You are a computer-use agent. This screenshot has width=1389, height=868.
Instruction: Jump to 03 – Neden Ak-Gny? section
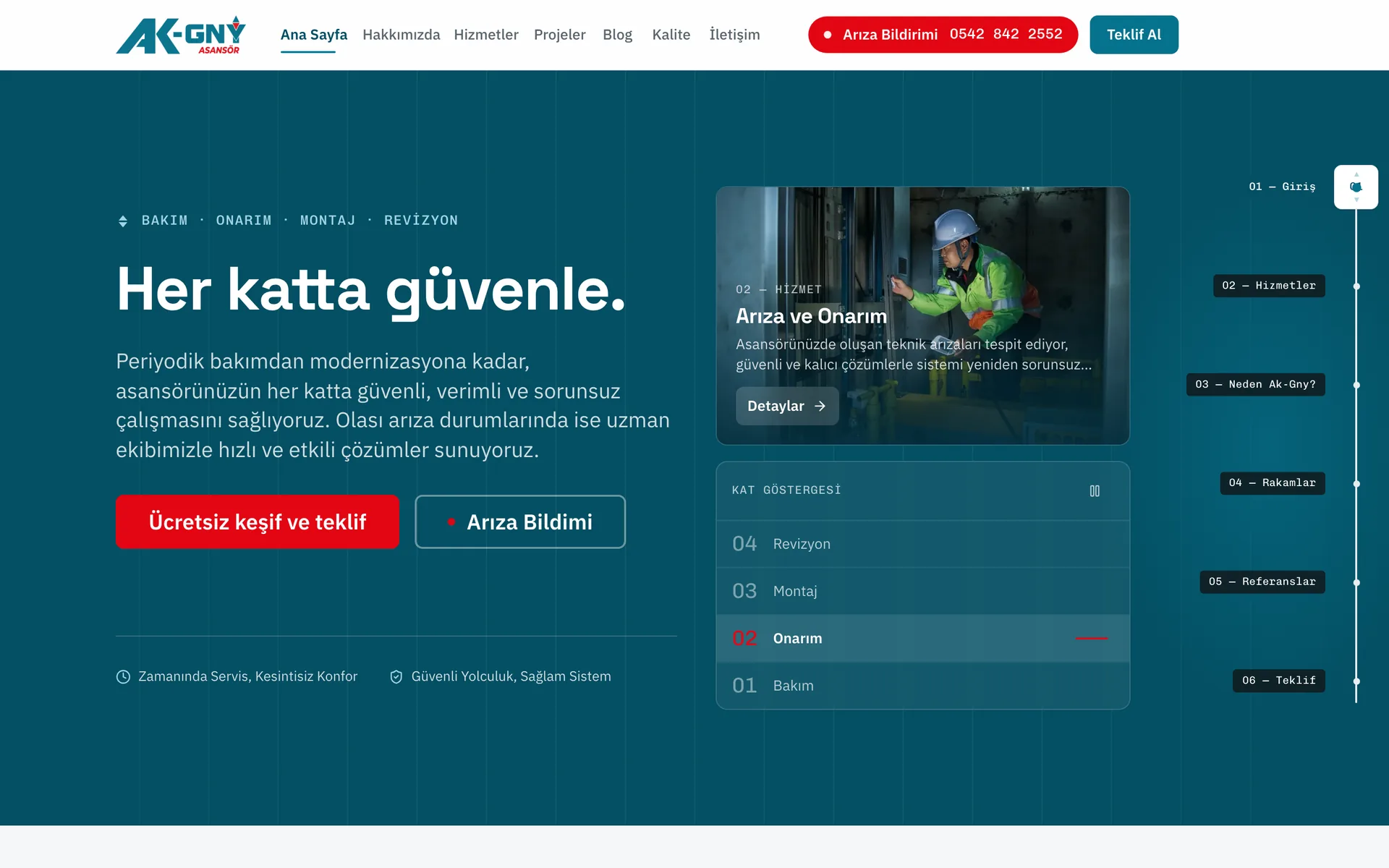point(1255,384)
